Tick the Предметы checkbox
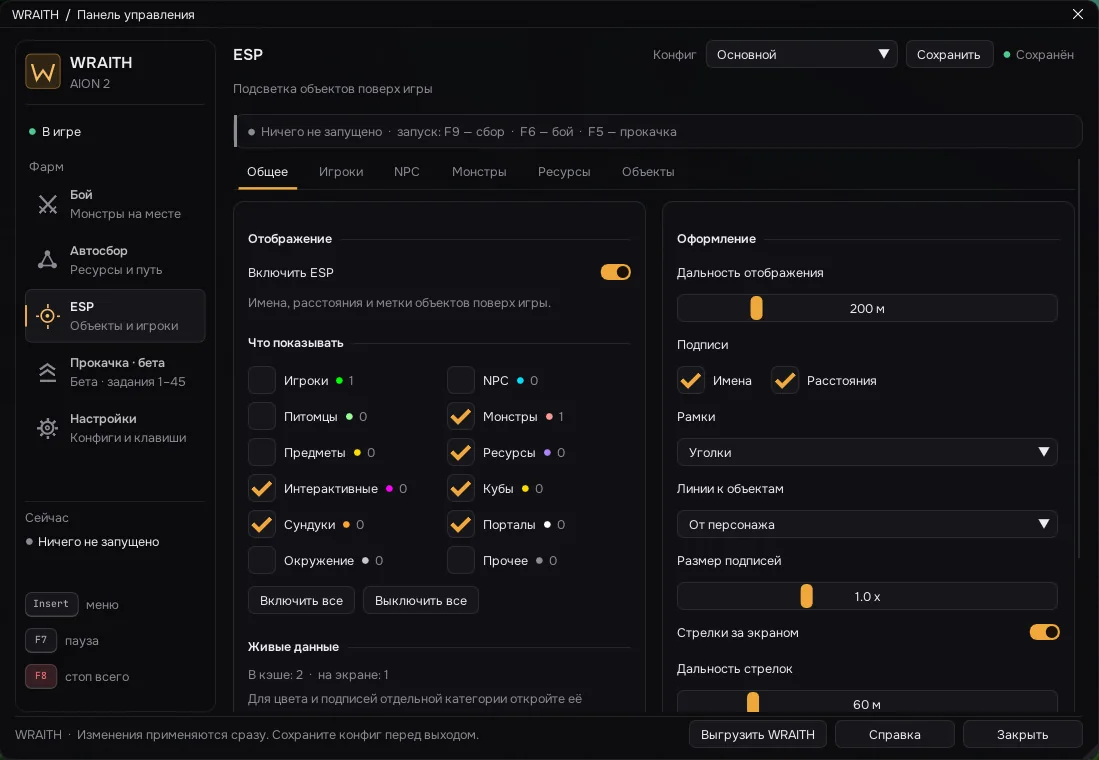 tap(262, 452)
